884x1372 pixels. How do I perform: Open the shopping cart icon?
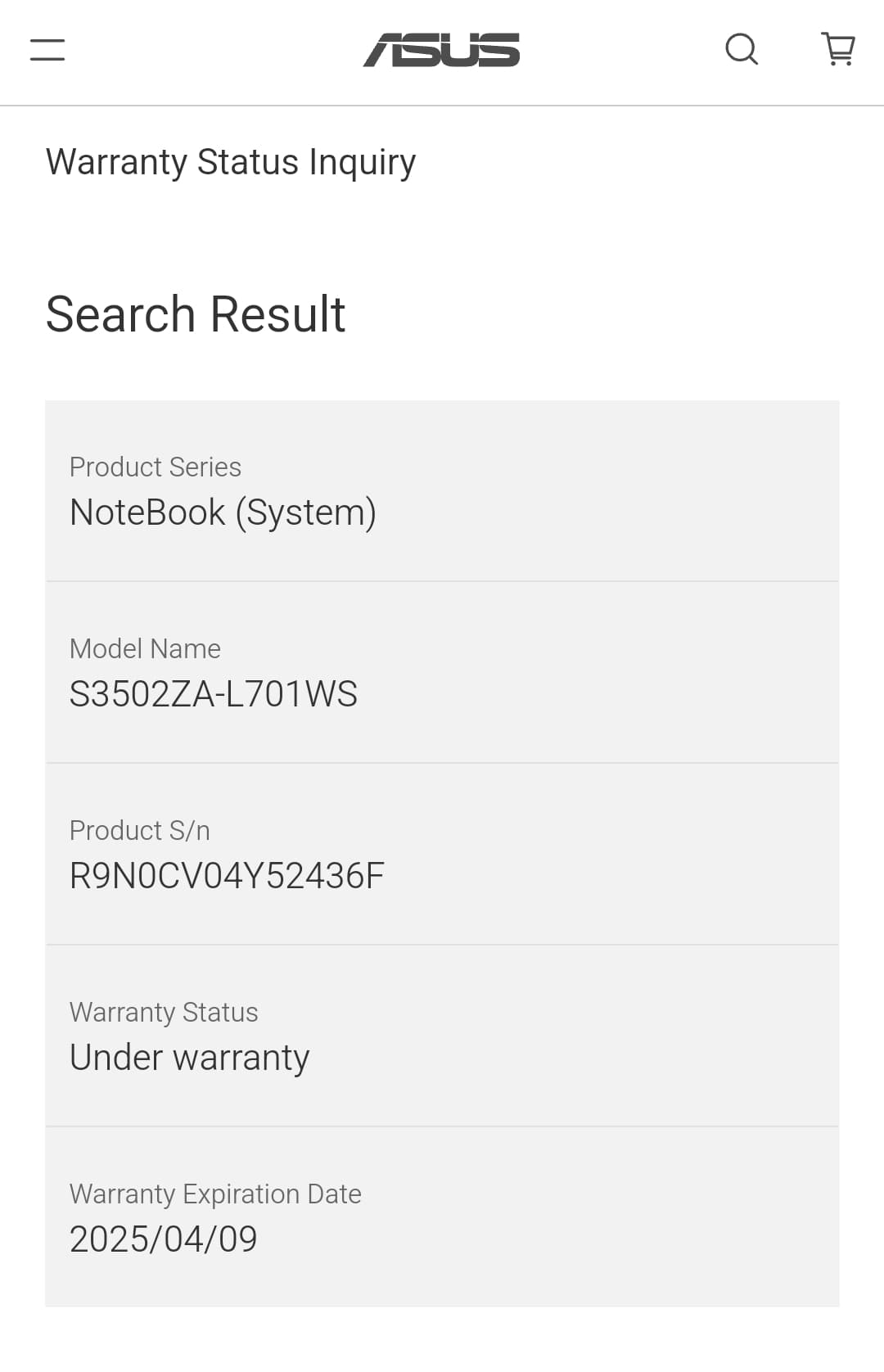[838, 50]
